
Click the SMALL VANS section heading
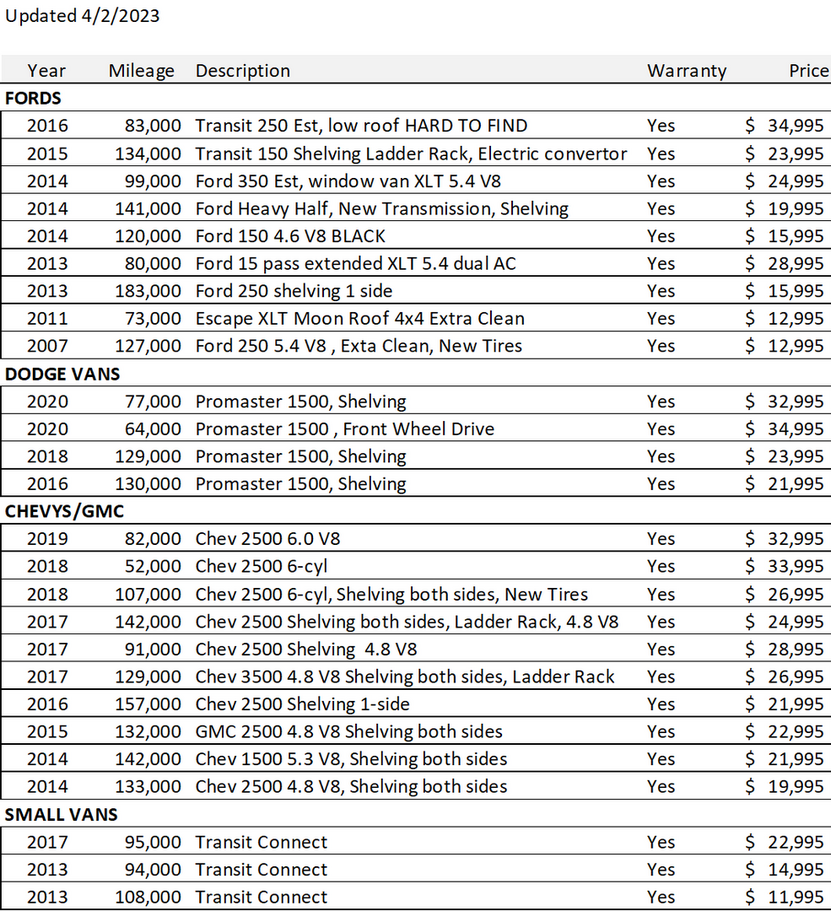62,815
